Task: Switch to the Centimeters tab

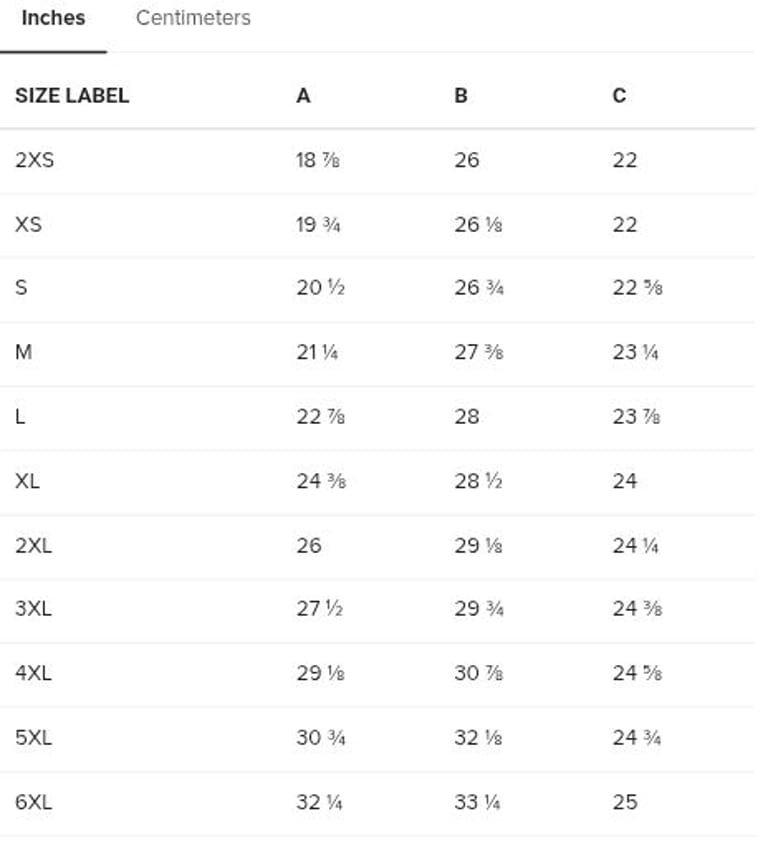Action: pyautogui.click(x=193, y=18)
